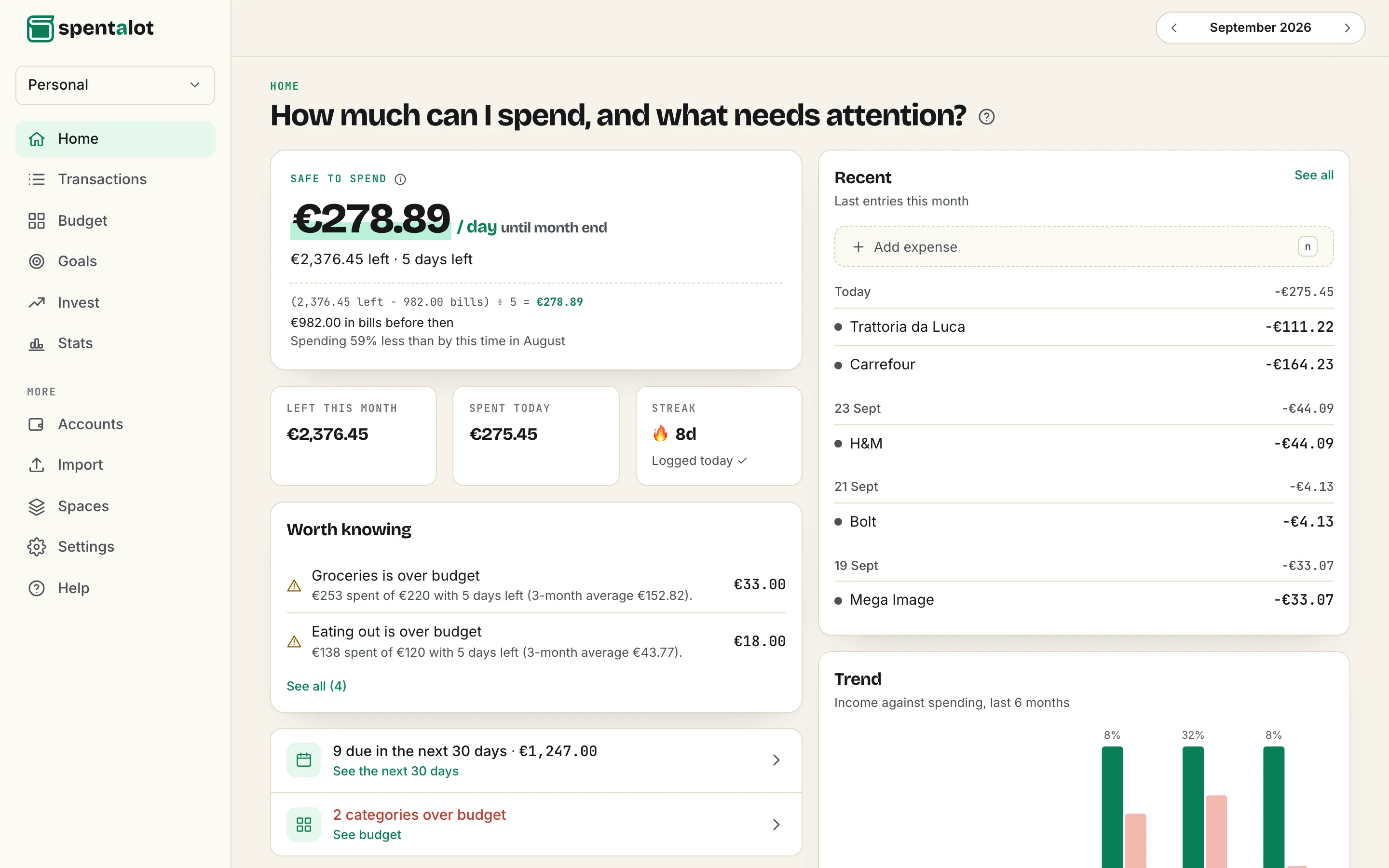Click the info icon beside Safe to Spend

pos(401,180)
